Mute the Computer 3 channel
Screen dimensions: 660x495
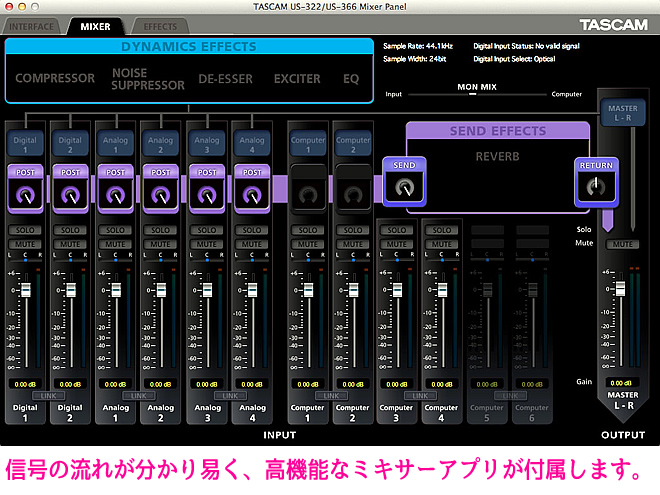[397, 244]
